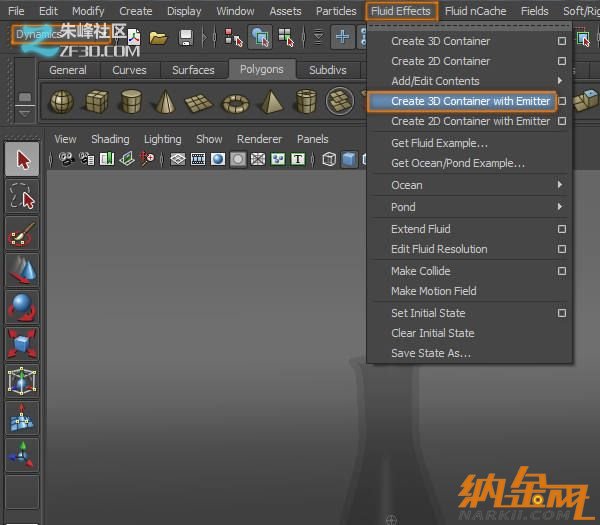Activate the Rotate tool
Image resolution: width=600 pixels, height=525 pixels.
pyautogui.click(x=22, y=307)
